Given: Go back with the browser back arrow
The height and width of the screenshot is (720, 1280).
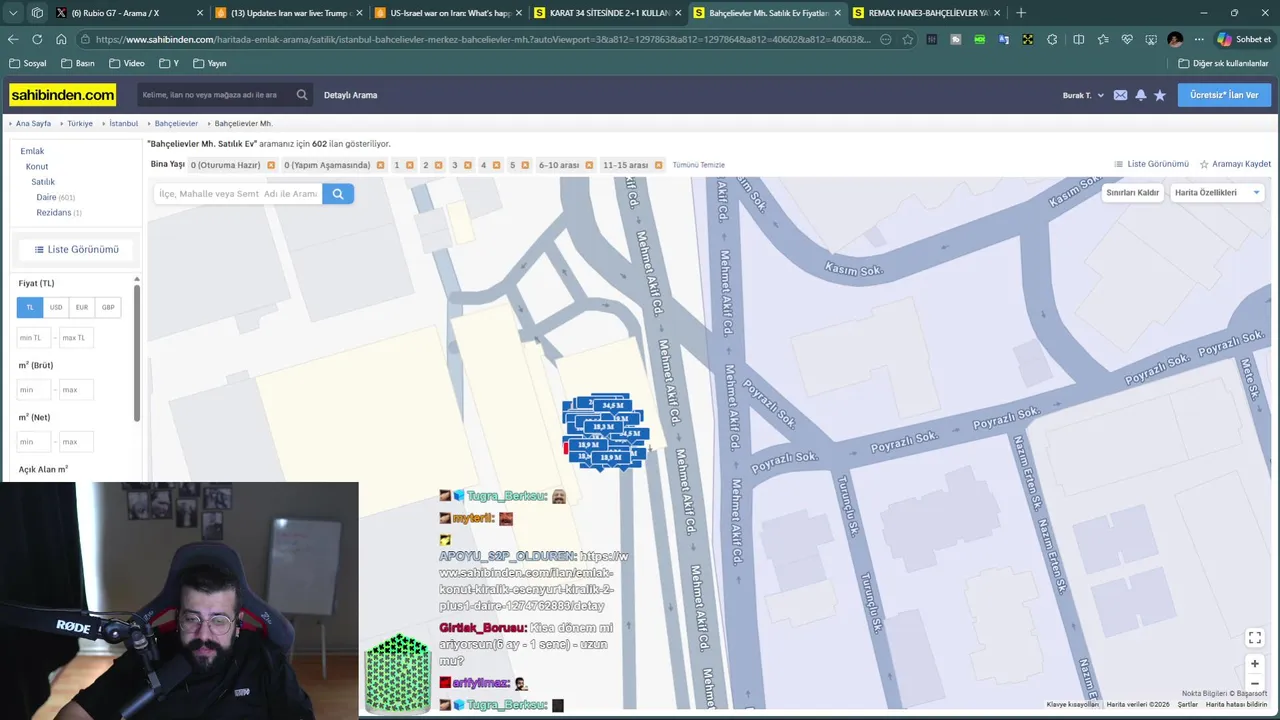Looking at the screenshot, I should (13, 39).
